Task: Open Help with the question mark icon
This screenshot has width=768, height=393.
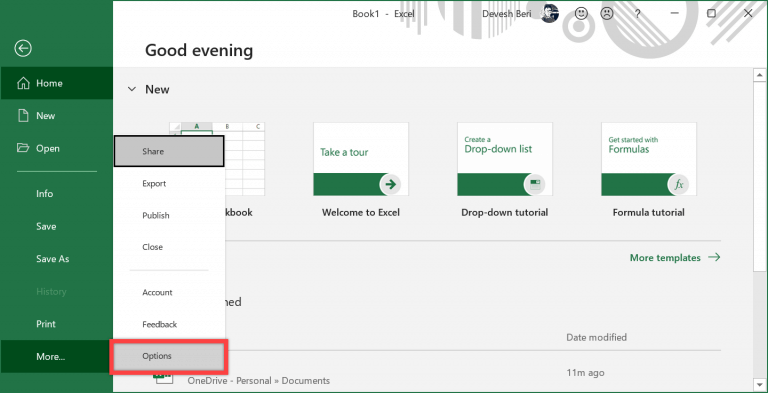Action: pyautogui.click(x=637, y=14)
